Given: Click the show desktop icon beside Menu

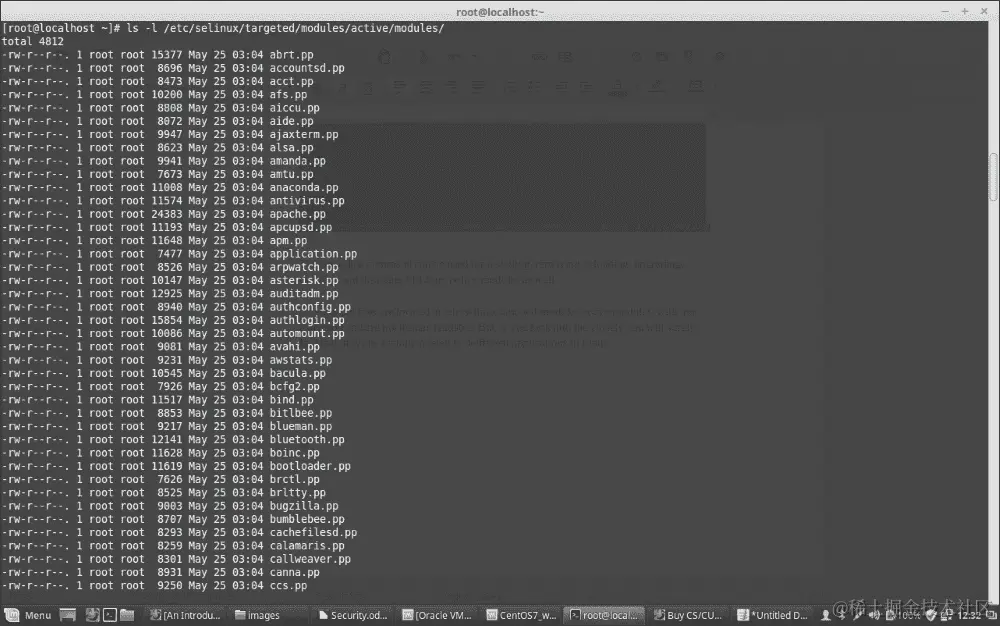Looking at the screenshot, I should click(x=68, y=615).
